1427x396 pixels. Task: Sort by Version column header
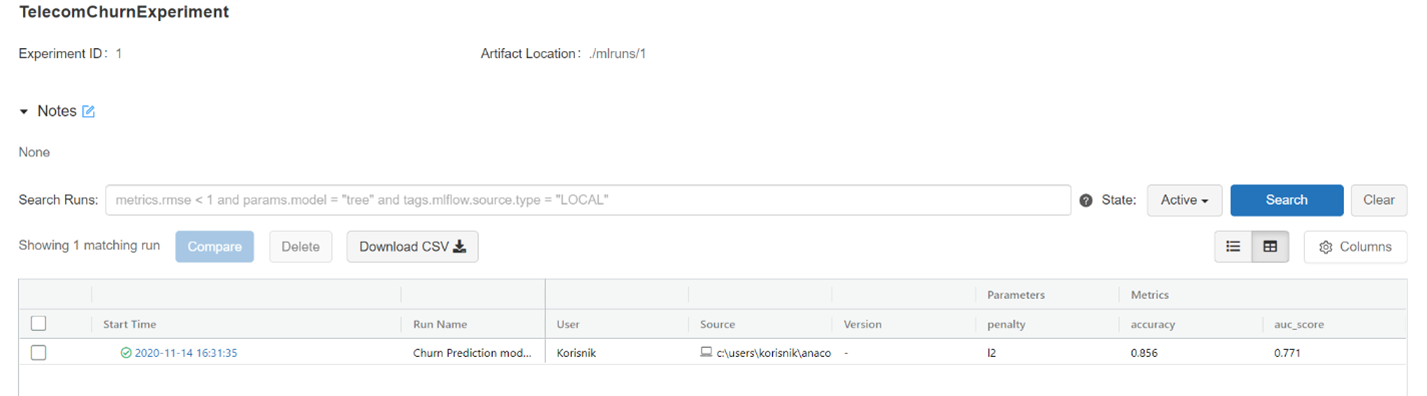click(863, 325)
